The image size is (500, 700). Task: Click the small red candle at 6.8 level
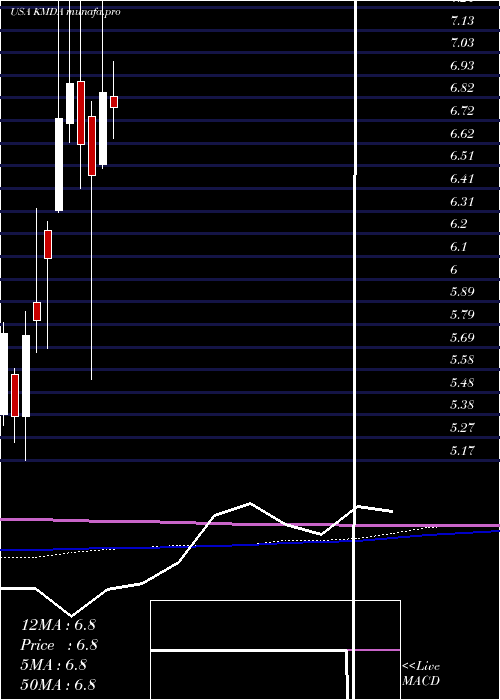click(x=114, y=102)
